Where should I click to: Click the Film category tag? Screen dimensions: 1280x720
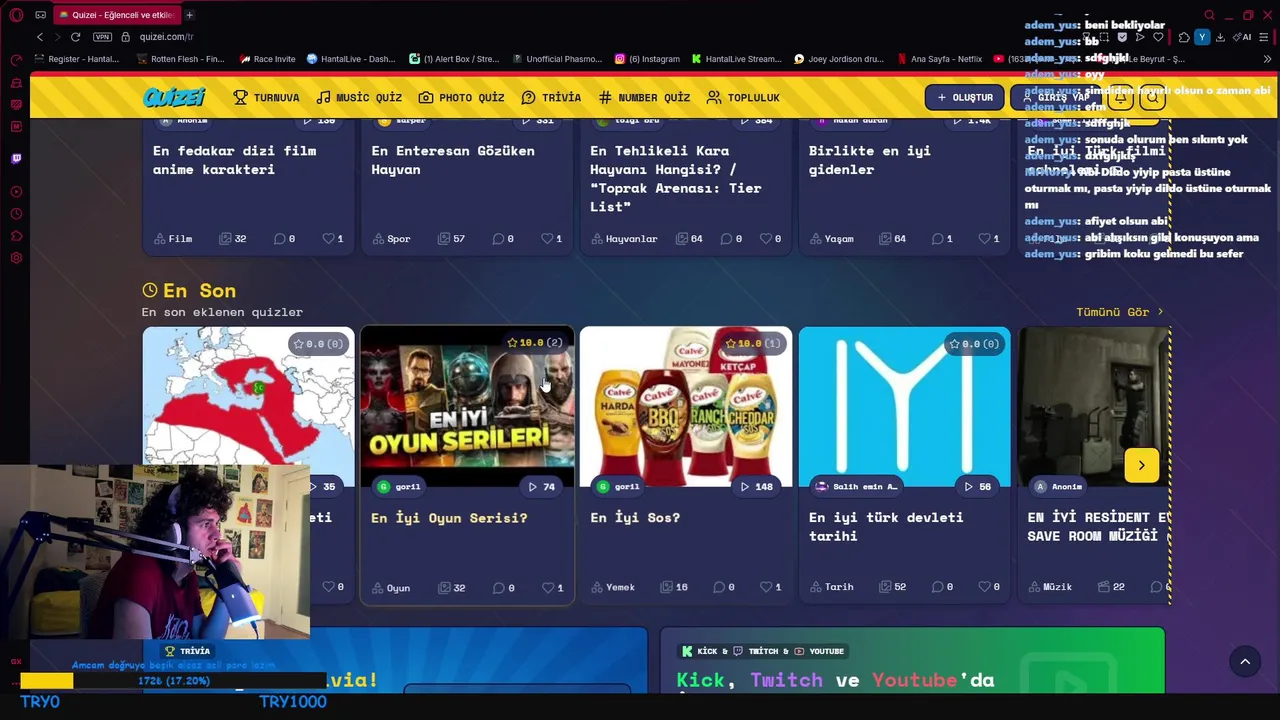(x=173, y=239)
